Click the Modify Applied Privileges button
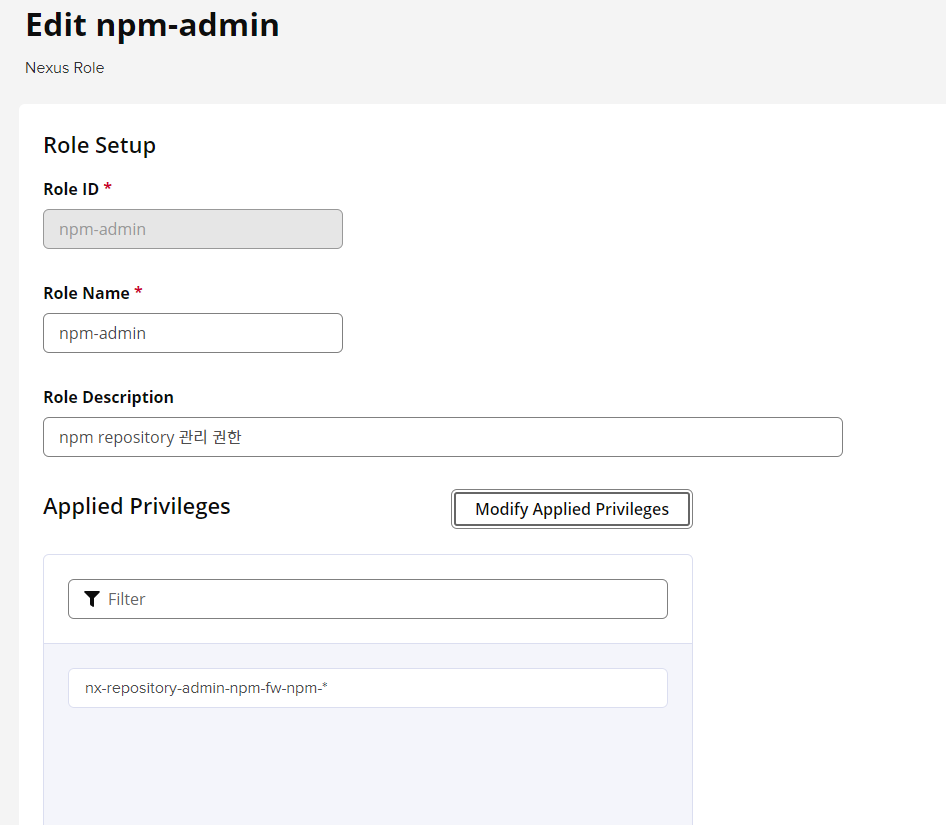Viewport: 946px width, 825px height. tap(571, 509)
